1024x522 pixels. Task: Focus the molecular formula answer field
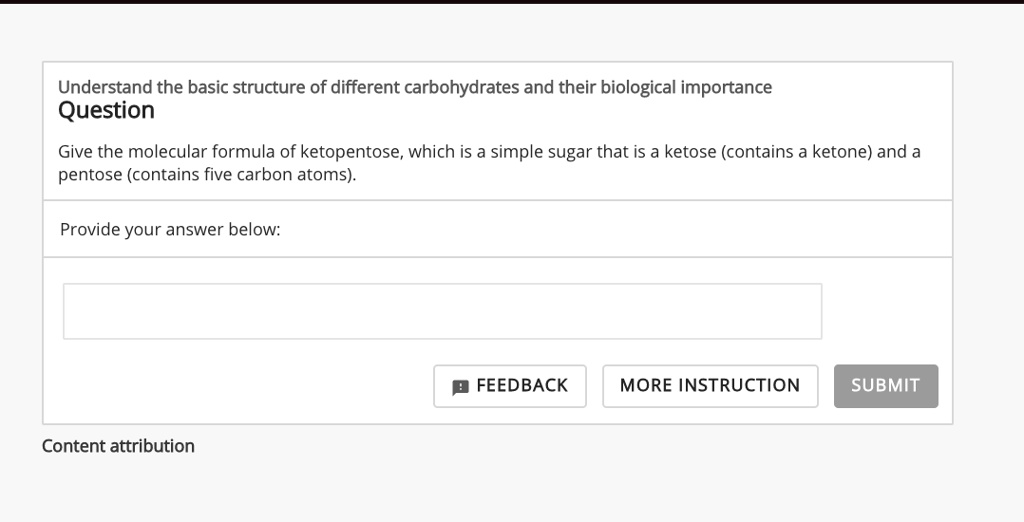pos(442,311)
